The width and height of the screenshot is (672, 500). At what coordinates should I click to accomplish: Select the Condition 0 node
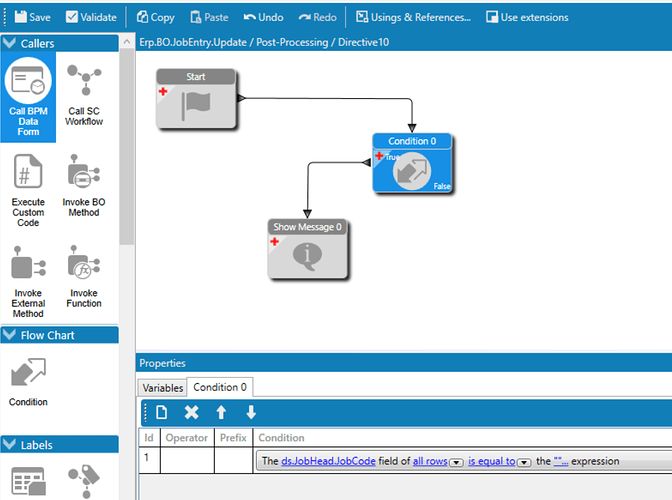pos(412,163)
